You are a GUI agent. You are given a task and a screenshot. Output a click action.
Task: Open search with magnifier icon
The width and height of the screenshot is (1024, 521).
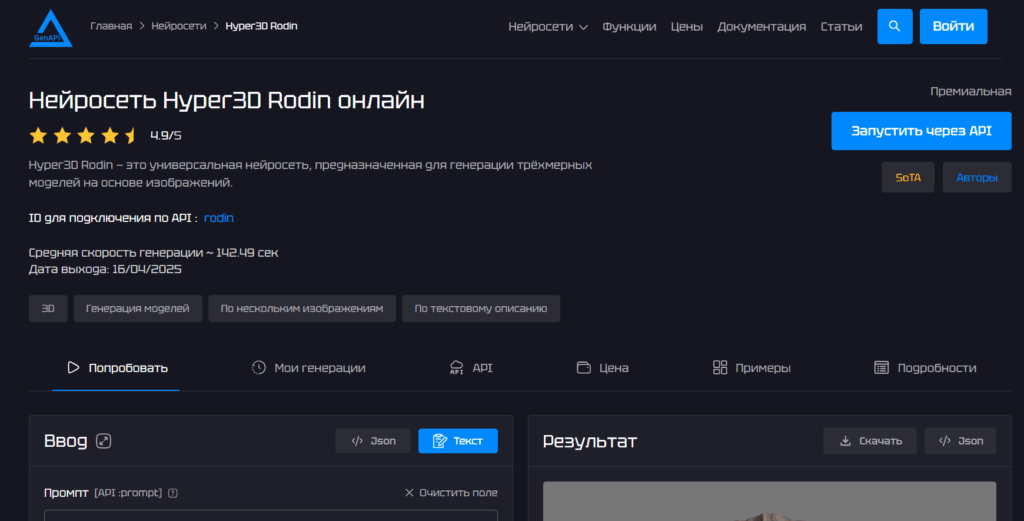click(894, 26)
